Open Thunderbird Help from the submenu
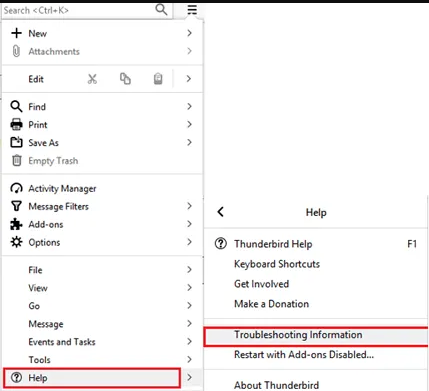Image resolution: width=429 pixels, height=391 pixels. (x=316, y=244)
